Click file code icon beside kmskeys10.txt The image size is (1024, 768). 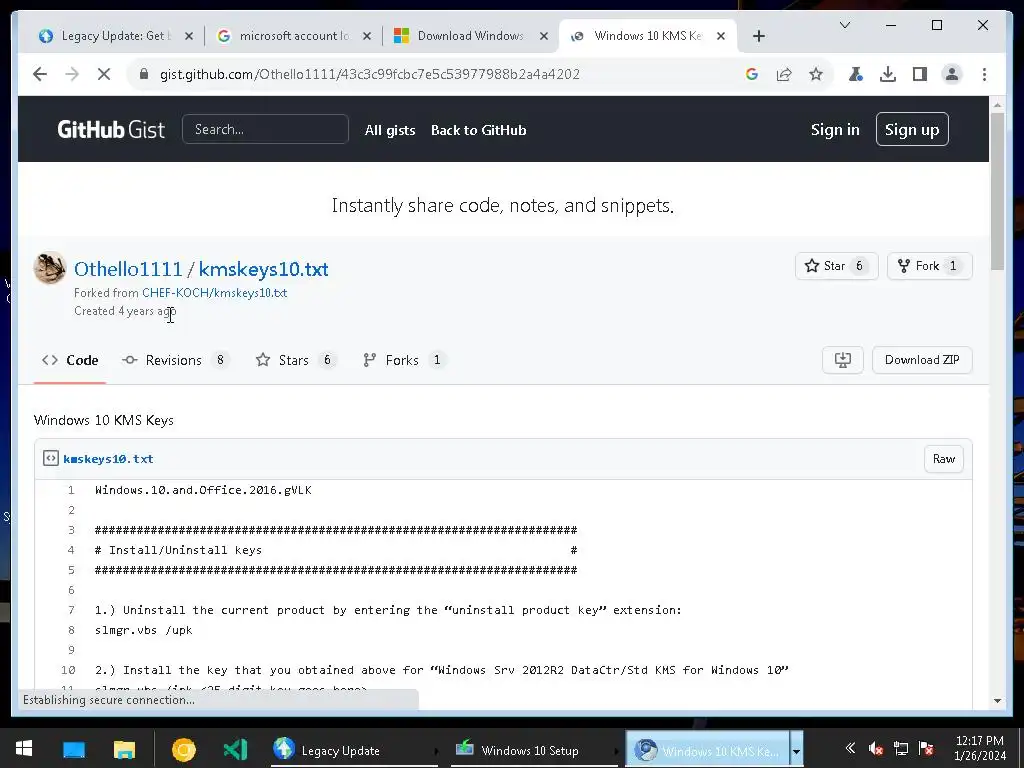pyautogui.click(x=51, y=458)
